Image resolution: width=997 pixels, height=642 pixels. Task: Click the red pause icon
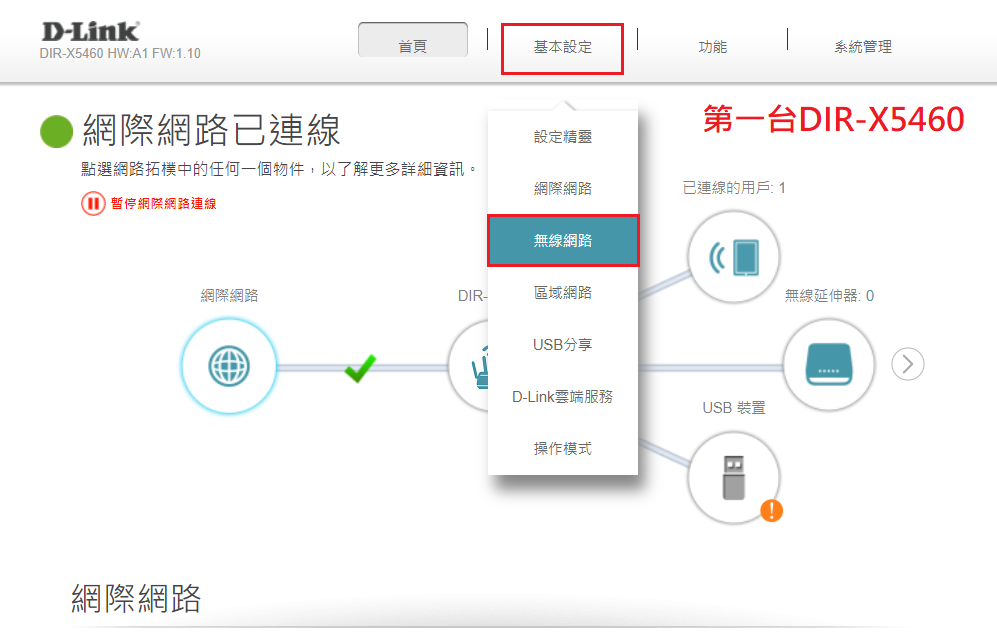pyautogui.click(x=93, y=204)
